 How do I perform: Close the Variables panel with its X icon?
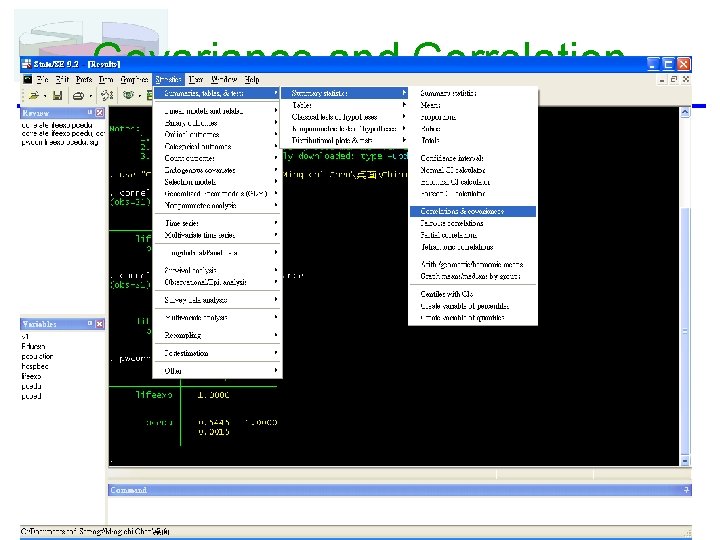point(100,324)
